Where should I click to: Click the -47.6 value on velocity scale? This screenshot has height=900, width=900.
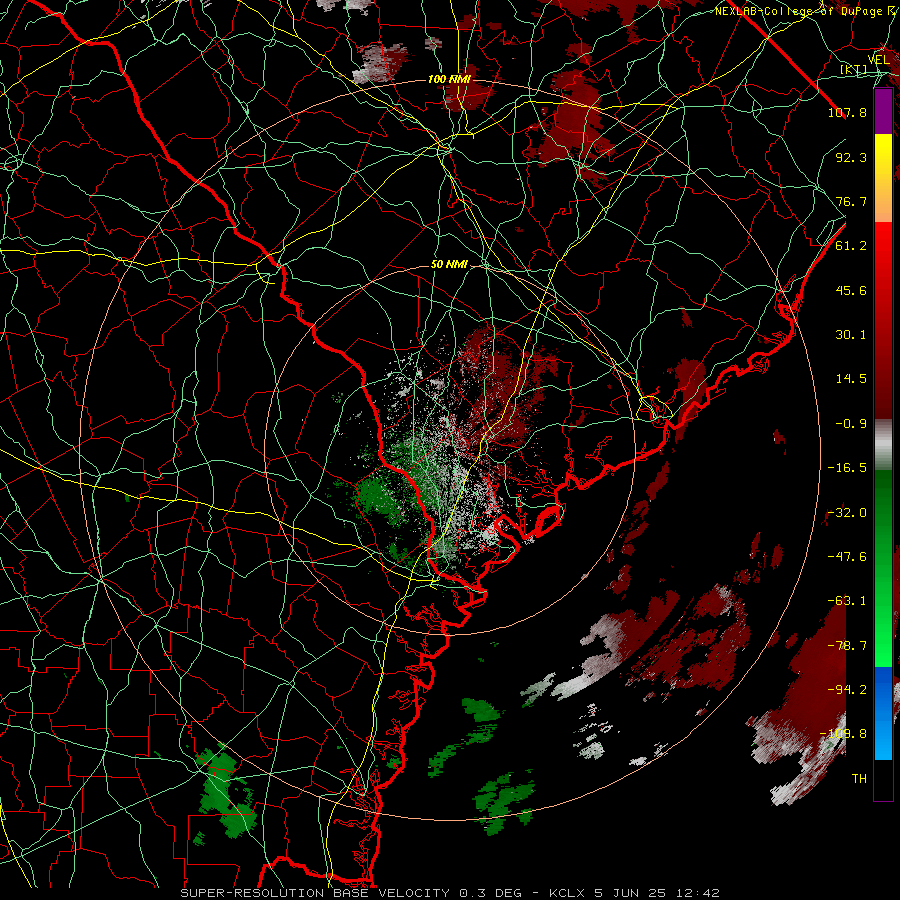coord(847,557)
